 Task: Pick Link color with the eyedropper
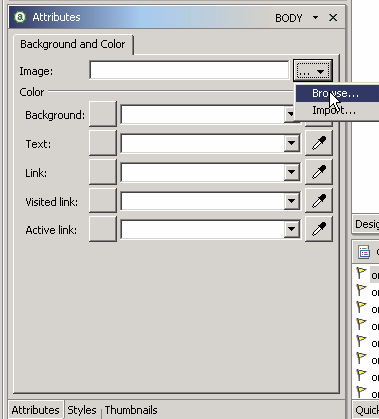pos(319,172)
